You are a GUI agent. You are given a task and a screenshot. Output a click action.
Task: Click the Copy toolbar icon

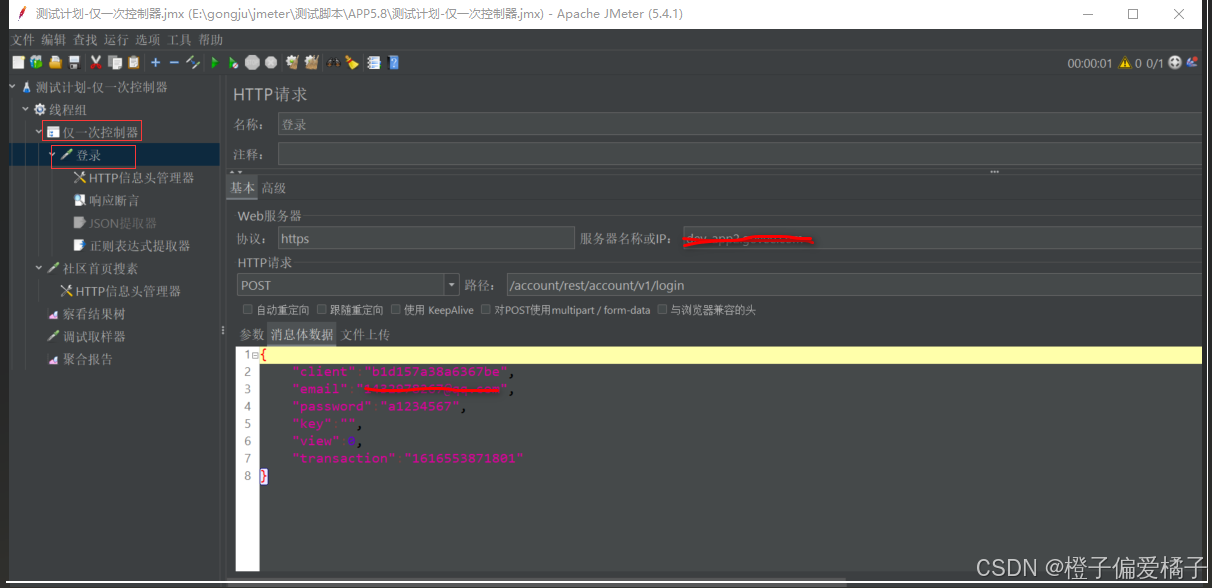114,62
